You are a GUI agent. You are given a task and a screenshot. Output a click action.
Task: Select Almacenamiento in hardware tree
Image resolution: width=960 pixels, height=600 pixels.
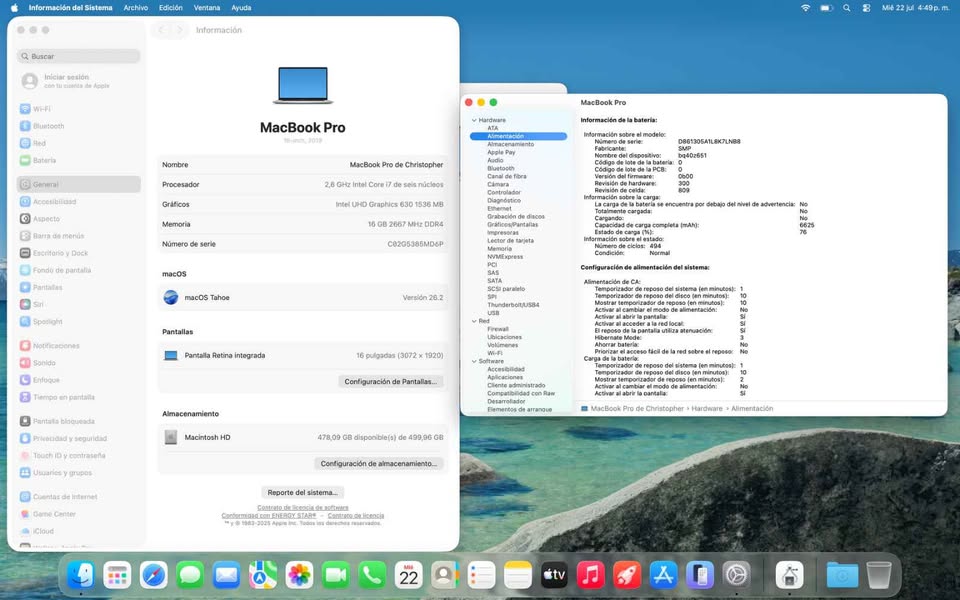coord(511,144)
